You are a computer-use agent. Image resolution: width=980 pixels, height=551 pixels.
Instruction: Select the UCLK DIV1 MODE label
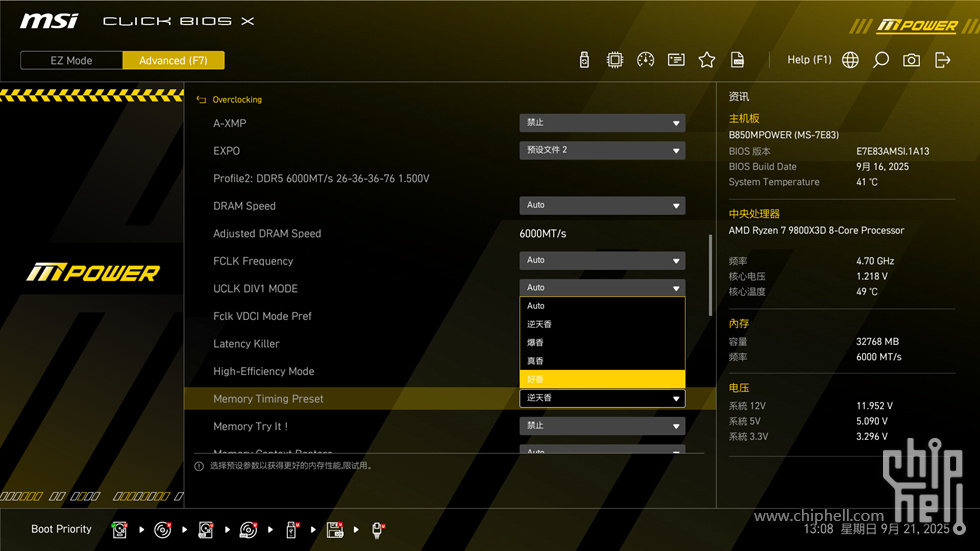[255, 289]
